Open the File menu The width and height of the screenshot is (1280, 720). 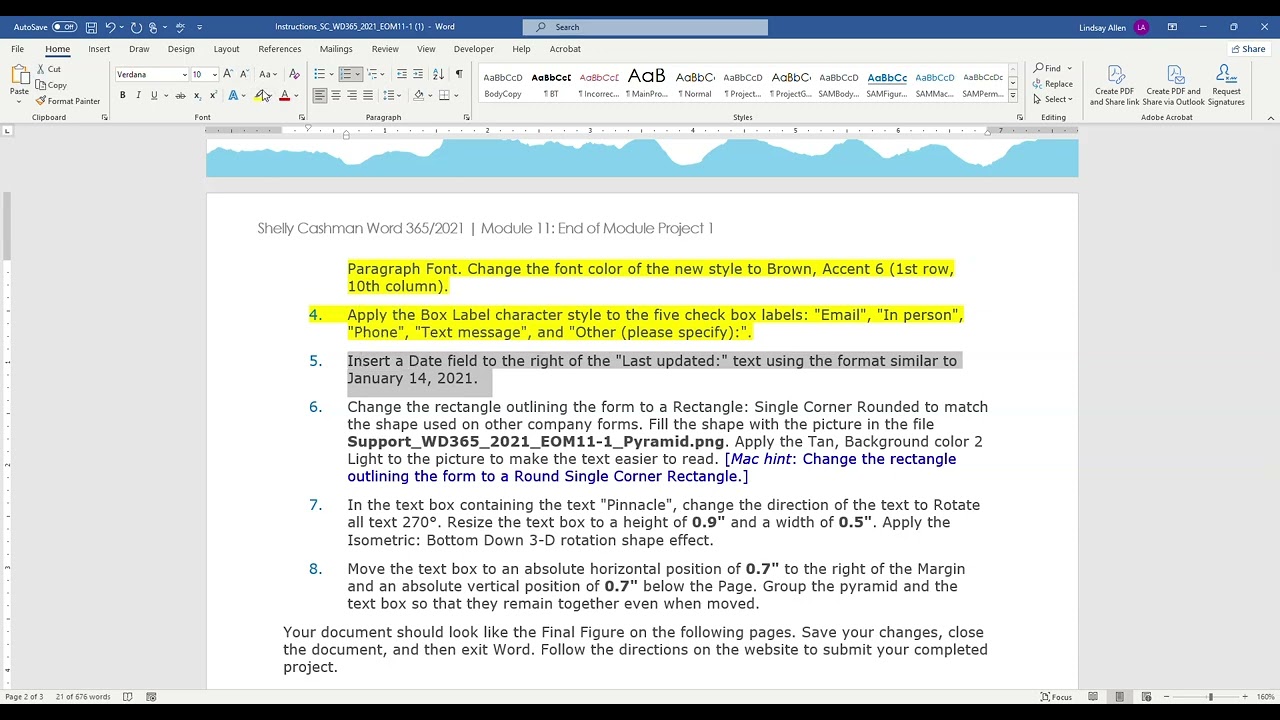pyautogui.click(x=17, y=49)
